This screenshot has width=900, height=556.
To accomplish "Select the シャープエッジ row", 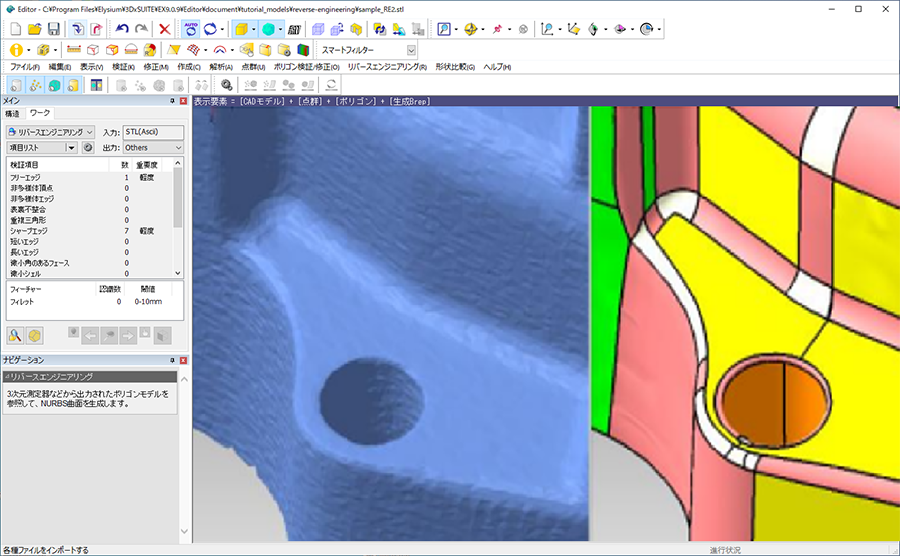I will pos(90,231).
